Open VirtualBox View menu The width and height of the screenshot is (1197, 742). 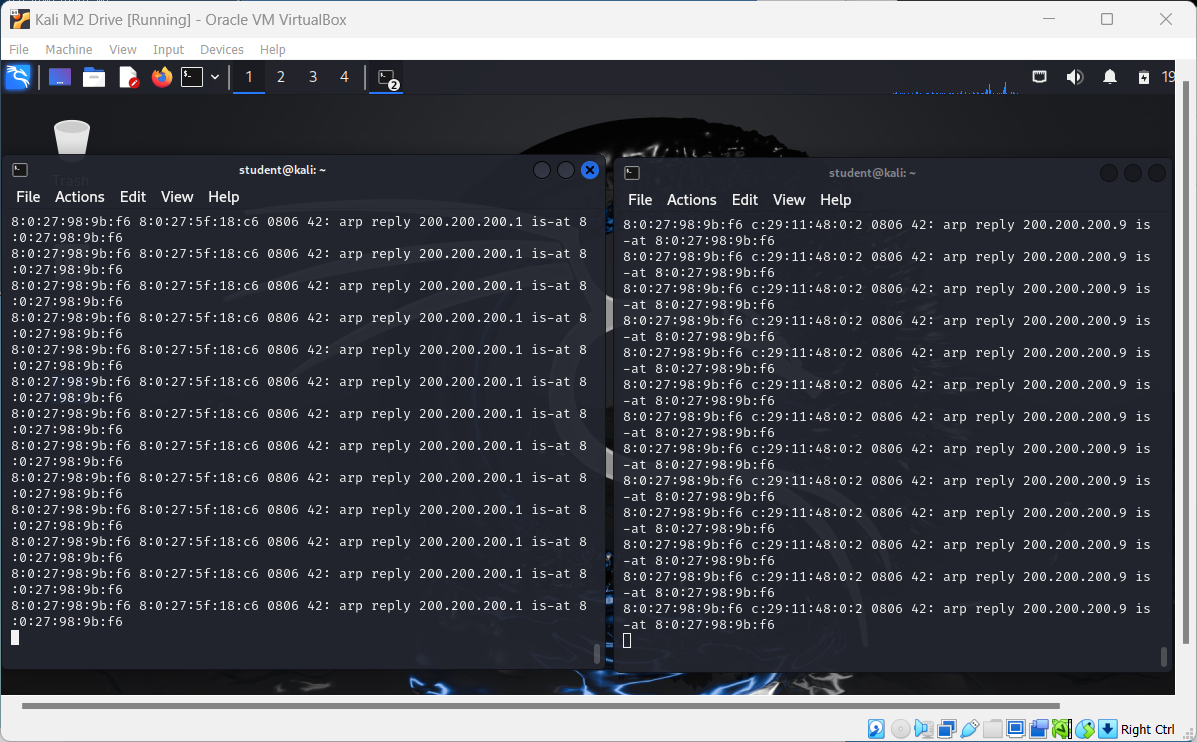123,50
